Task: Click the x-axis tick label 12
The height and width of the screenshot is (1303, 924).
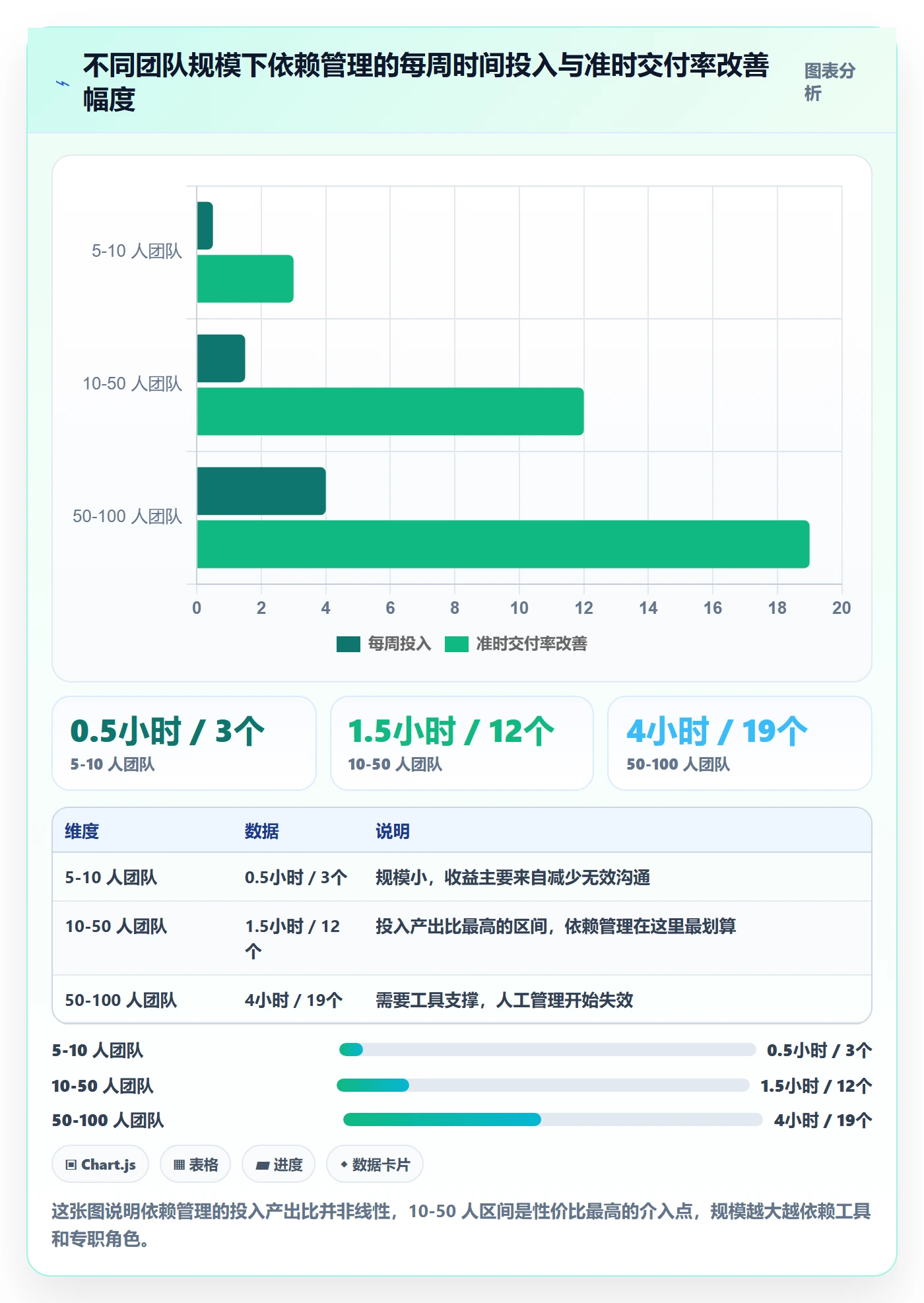Action: coord(583,608)
